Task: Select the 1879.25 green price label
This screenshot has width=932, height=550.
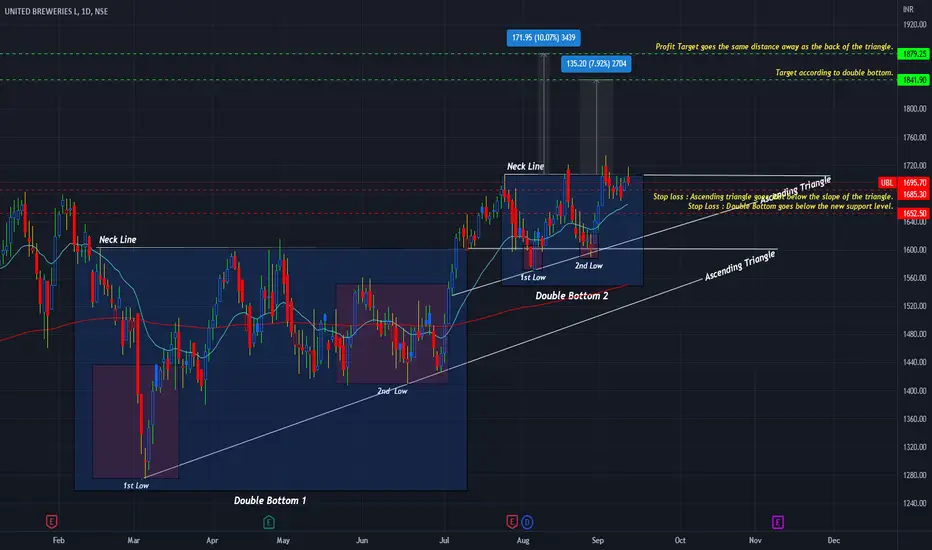Action: (x=914, y=54)
